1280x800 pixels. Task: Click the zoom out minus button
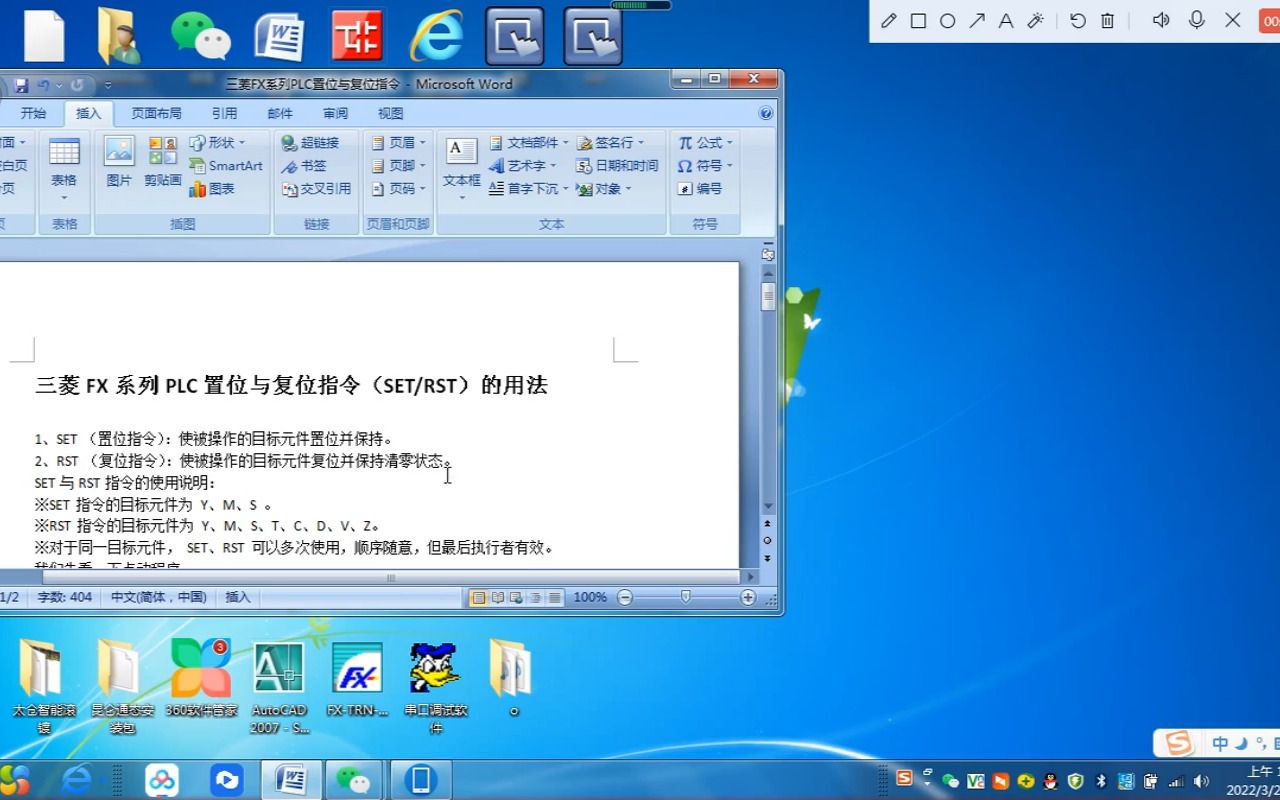pyautogui.click(x=625, y=597)
